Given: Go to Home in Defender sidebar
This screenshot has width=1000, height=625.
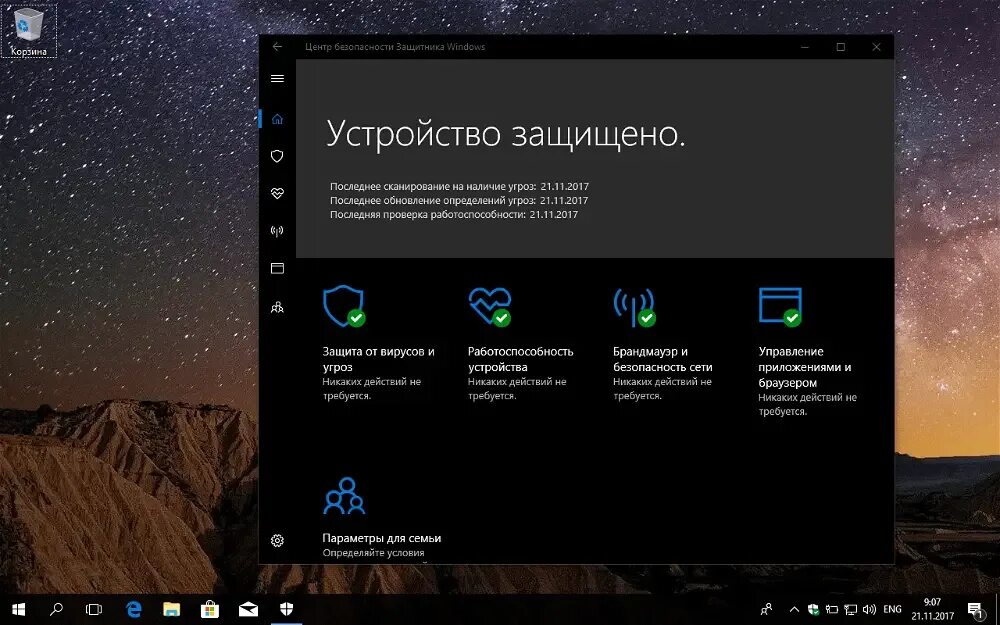Looking at the screenshot, I should [277, 119].
